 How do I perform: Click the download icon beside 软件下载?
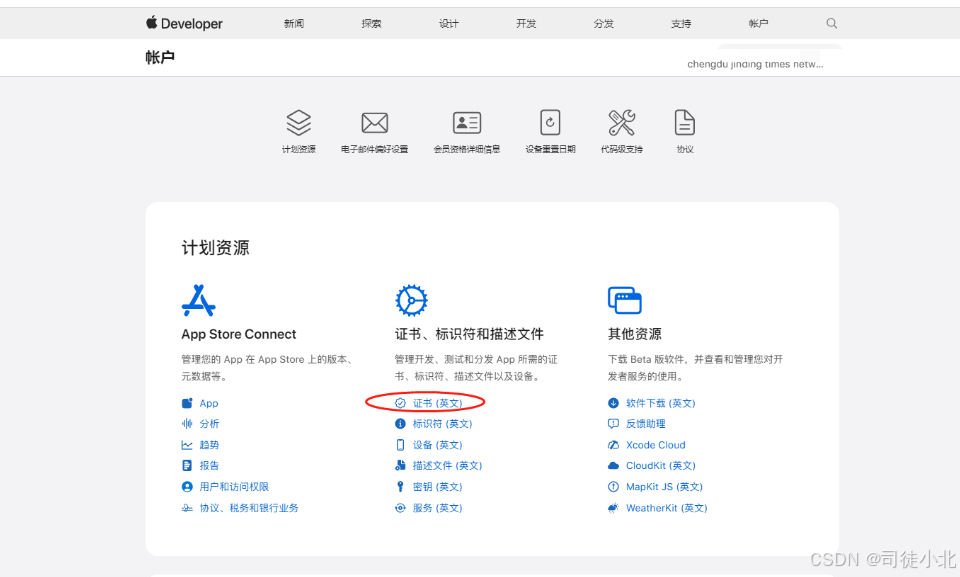coord(613,403)
